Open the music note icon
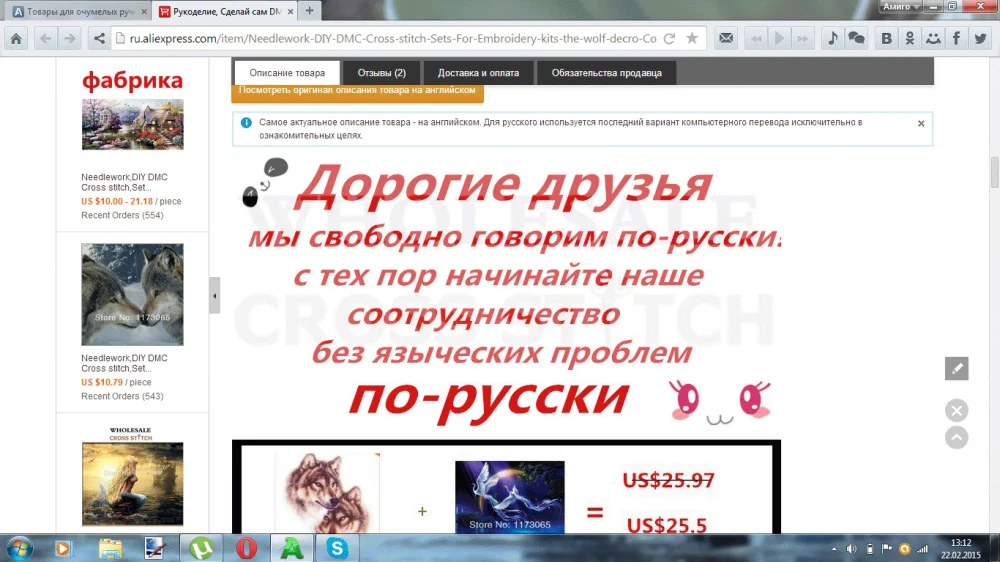This screenshot has width=1000, height=562. 833,38
